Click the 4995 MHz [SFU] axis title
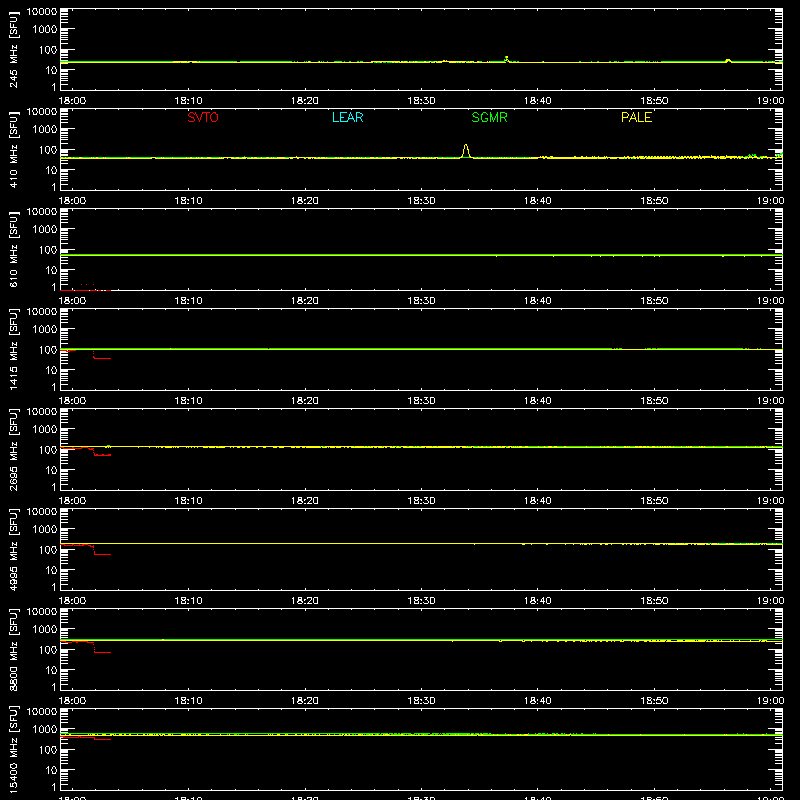 tap(14, 549)
